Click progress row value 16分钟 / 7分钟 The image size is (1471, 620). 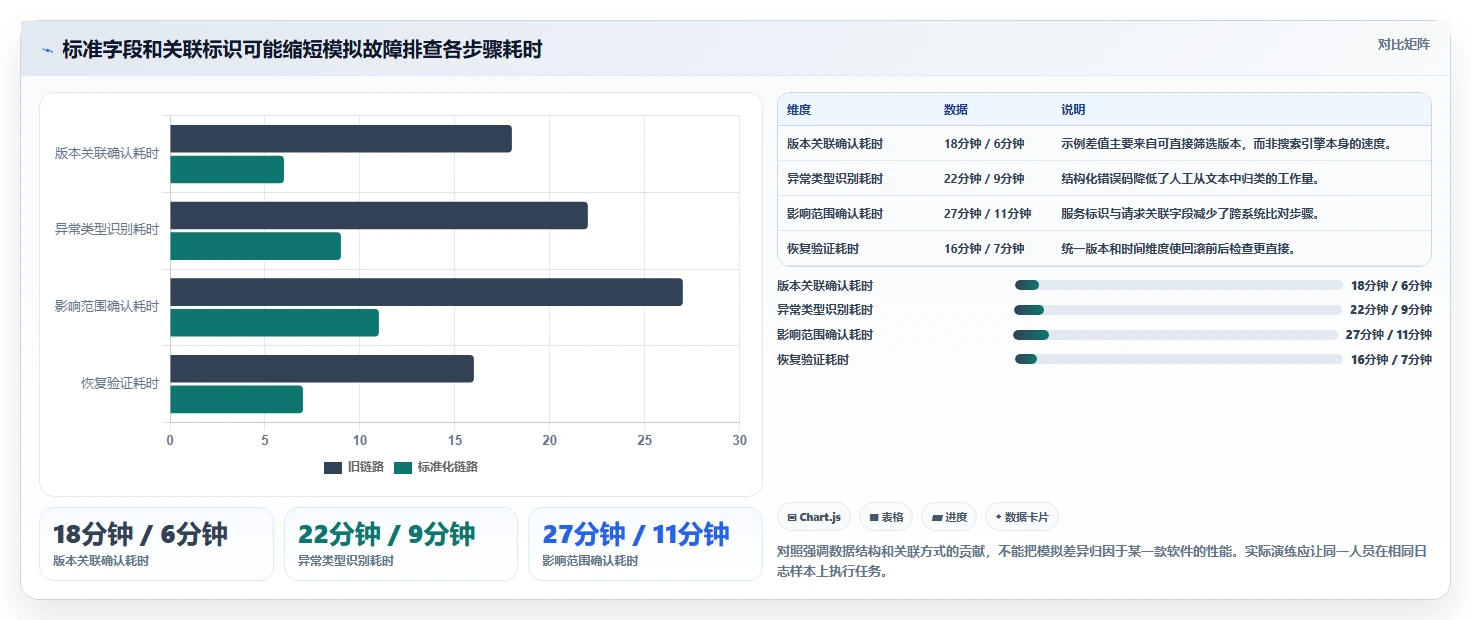point(1391,360)
